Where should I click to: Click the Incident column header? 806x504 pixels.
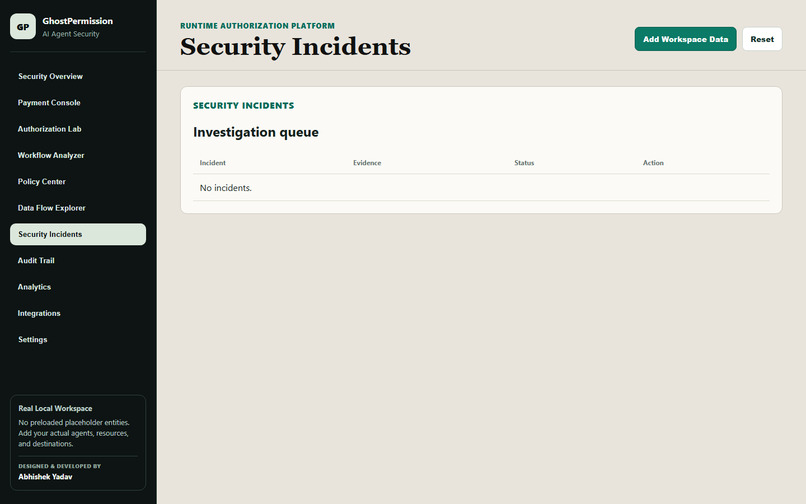tap(212, 163)
